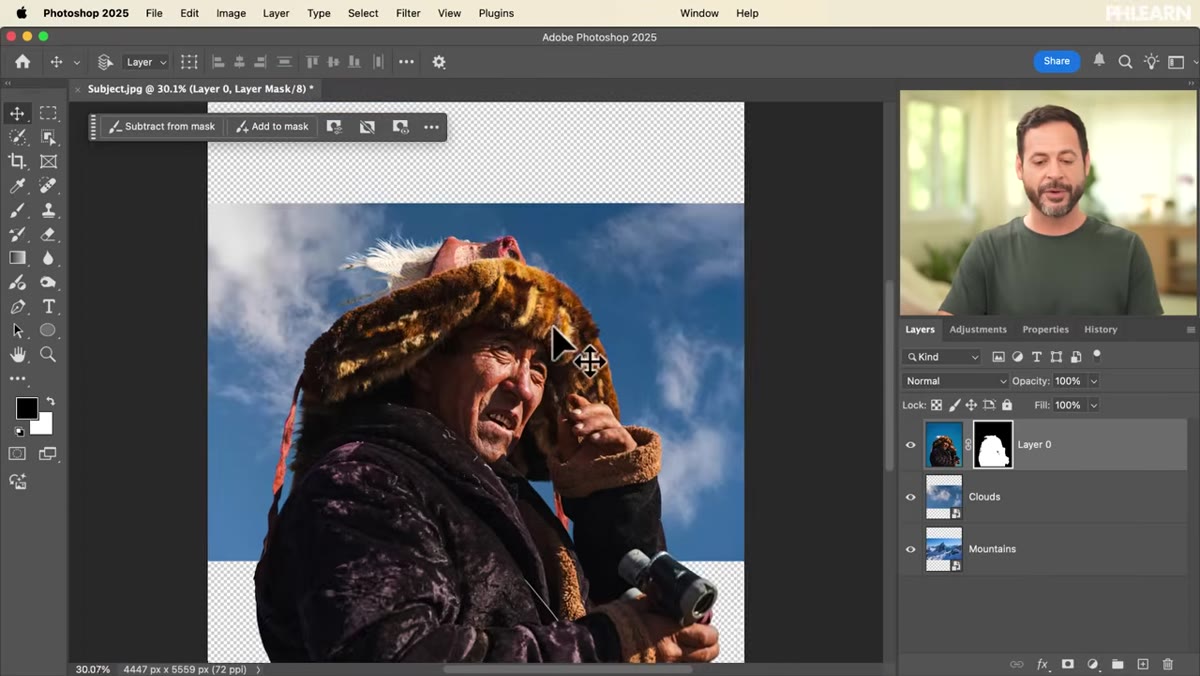Select the Type tool
This screenshot has height=676, width=1200.
point(48,307)
